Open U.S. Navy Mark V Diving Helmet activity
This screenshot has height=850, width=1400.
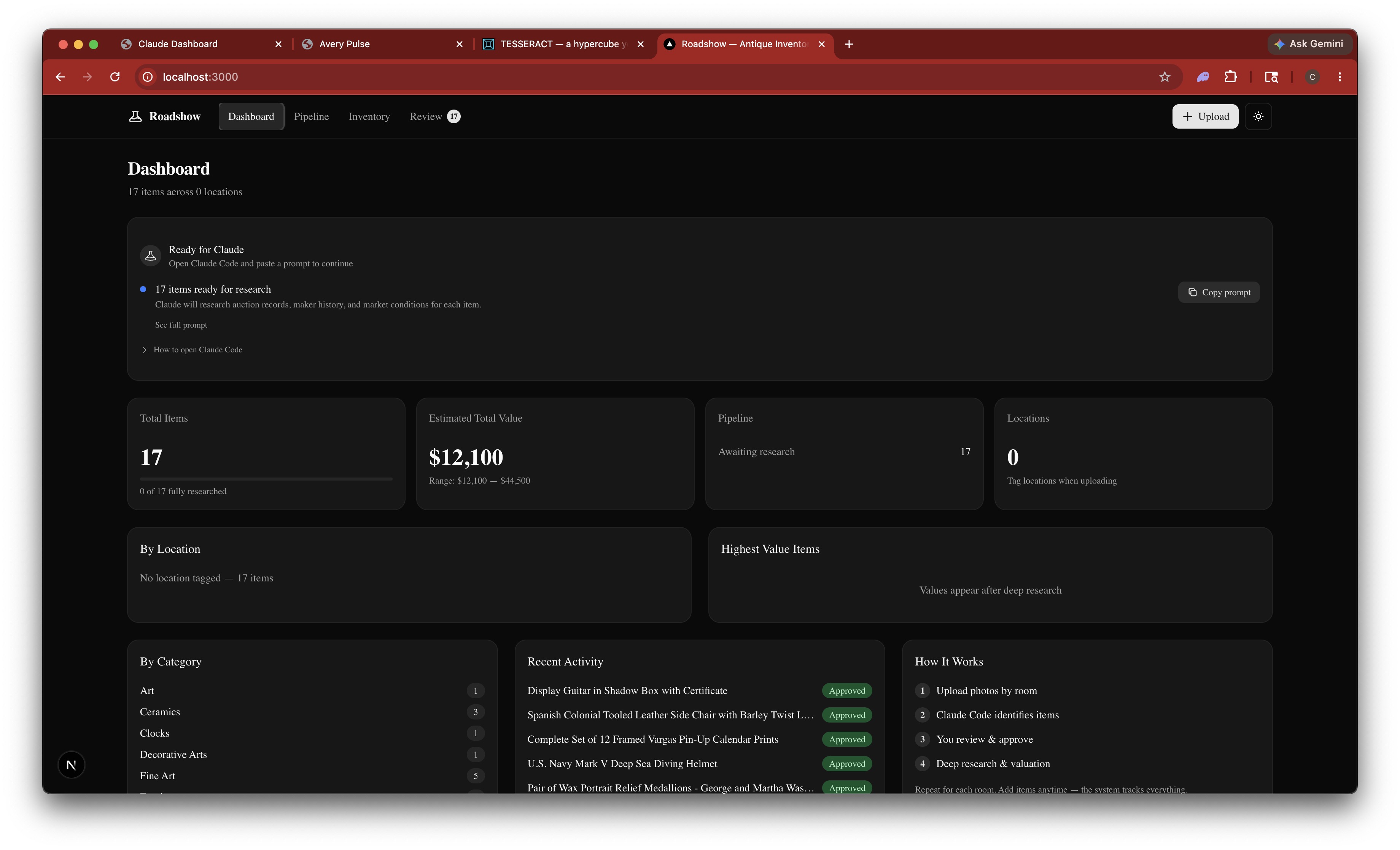[622, 764]
